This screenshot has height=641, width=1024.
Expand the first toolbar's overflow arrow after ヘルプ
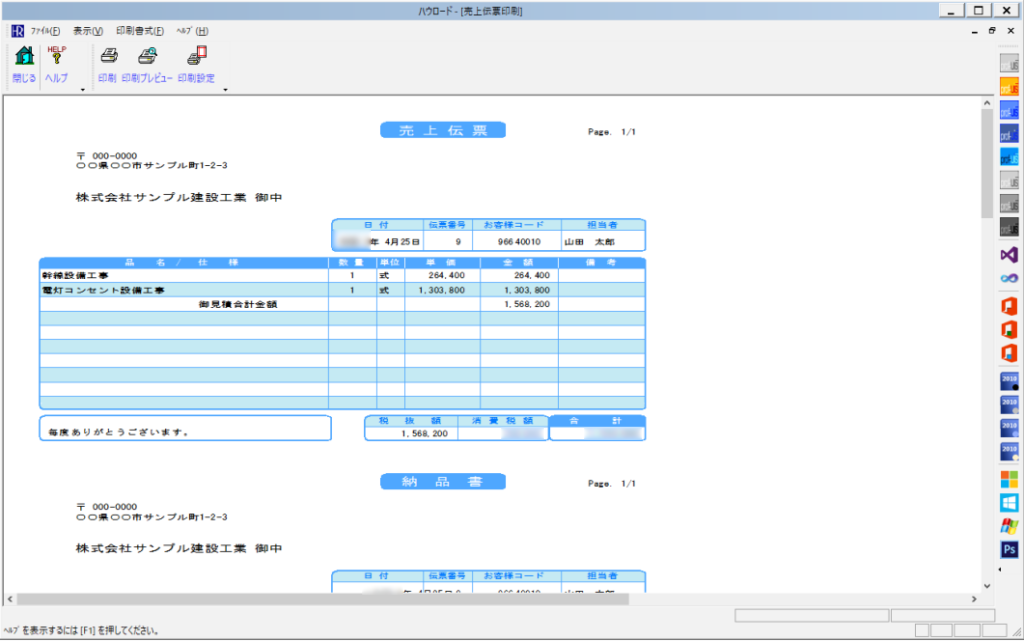(82, 90)
